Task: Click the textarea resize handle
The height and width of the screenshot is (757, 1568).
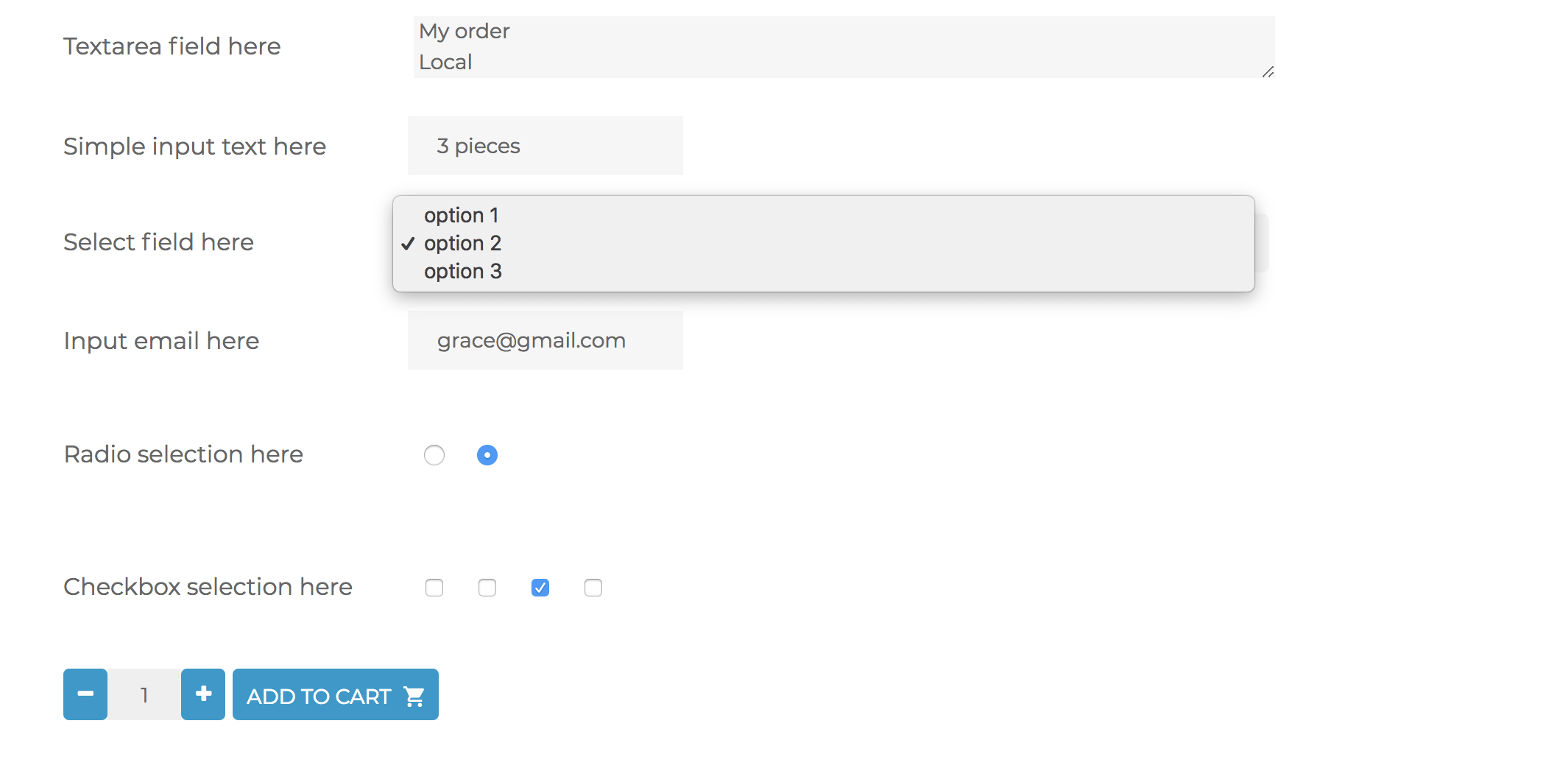Action: 1268,71
